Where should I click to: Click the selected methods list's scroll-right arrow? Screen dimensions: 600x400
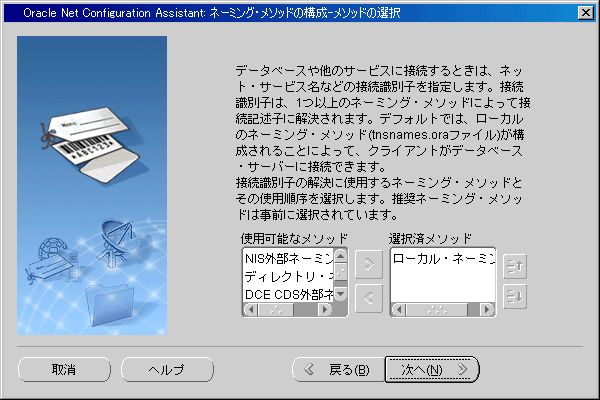click(487, 309)
